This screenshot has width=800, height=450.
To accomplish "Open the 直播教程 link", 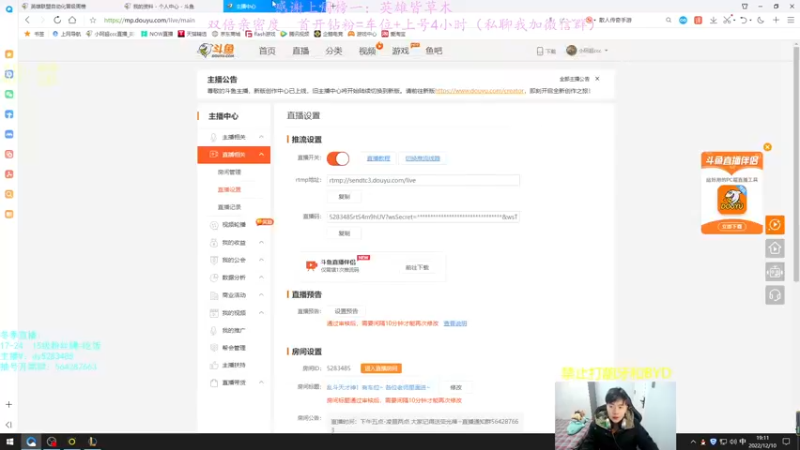I will point(378,158).
